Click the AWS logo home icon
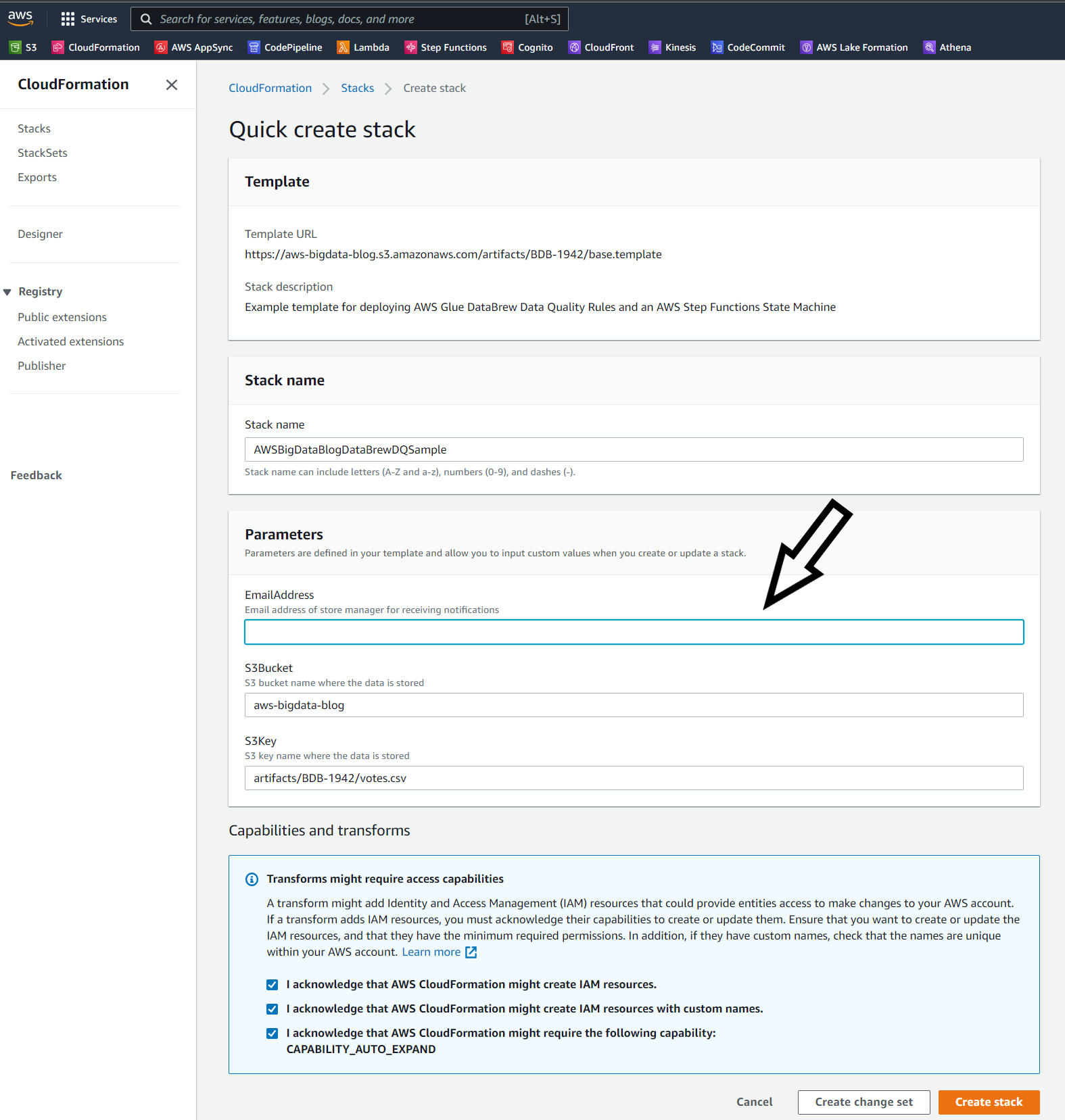1065x1120 pixels. (x=20, y=18)
